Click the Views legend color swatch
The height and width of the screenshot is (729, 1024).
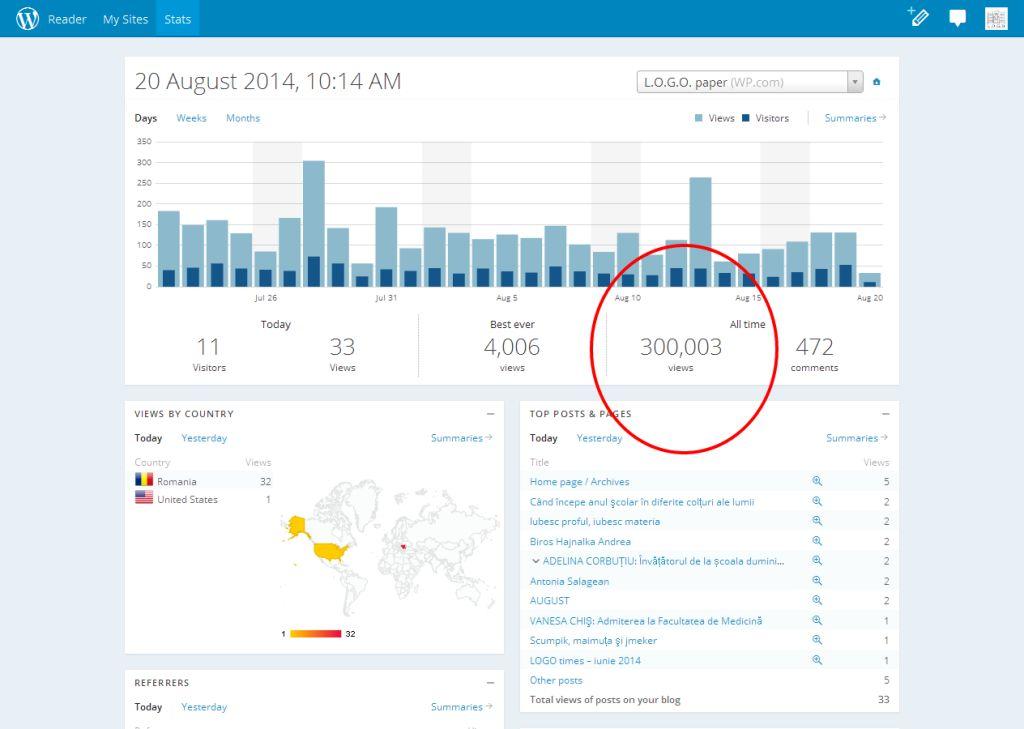tap(699, 118)
